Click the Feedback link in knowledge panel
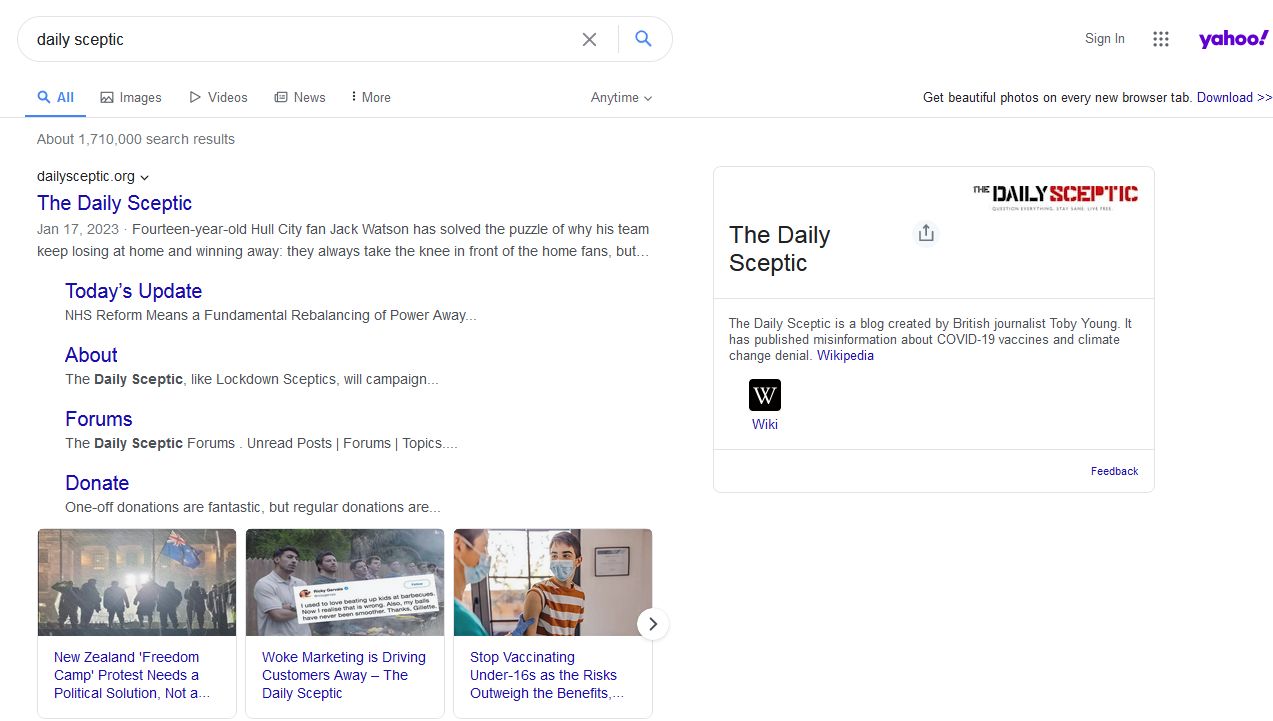Viewport: 1273px width, 721px height. (x=1115, y=471)
